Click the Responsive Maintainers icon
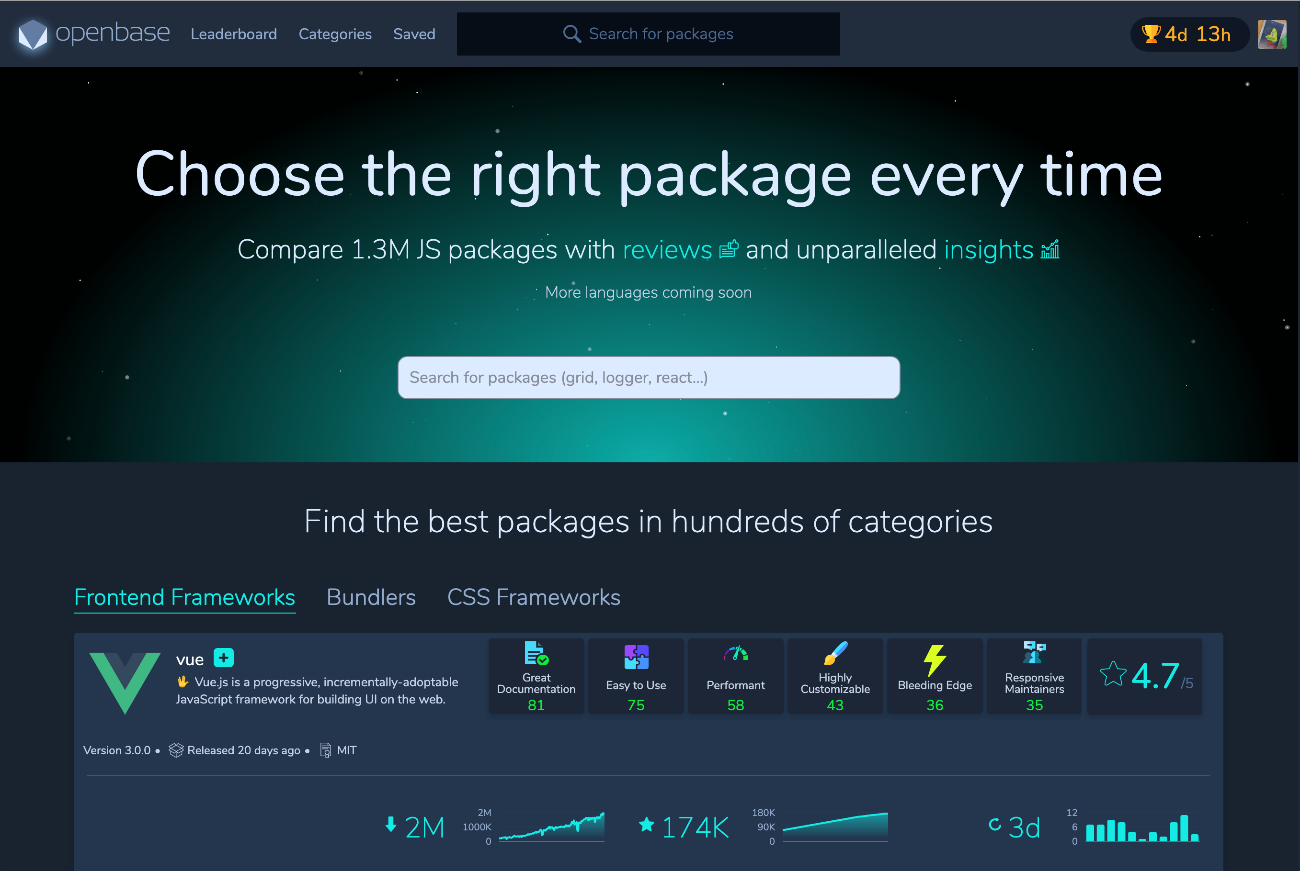 pyautogui.click(x=1034, y=653)
